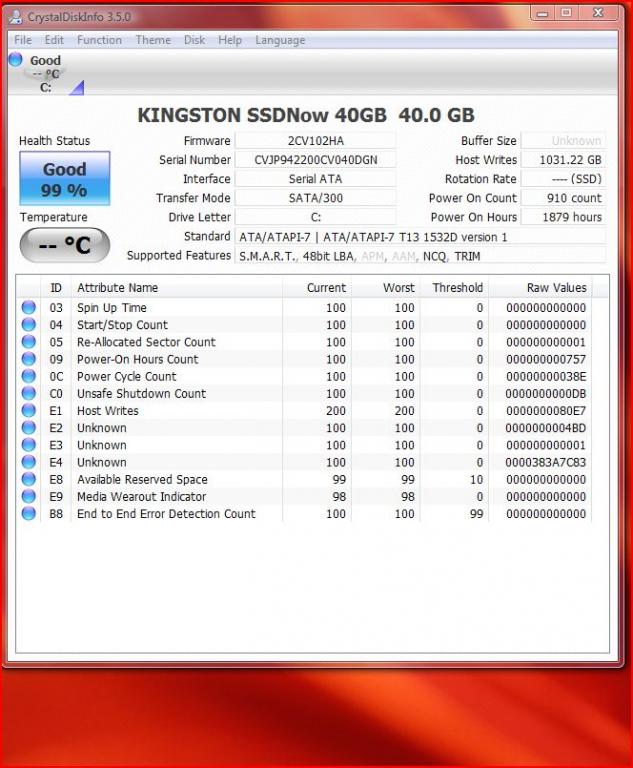Image resolution: width=633 pixels, height=768 pixels.
Task: Click the Raw Values column header
Action: coord(540,288)
